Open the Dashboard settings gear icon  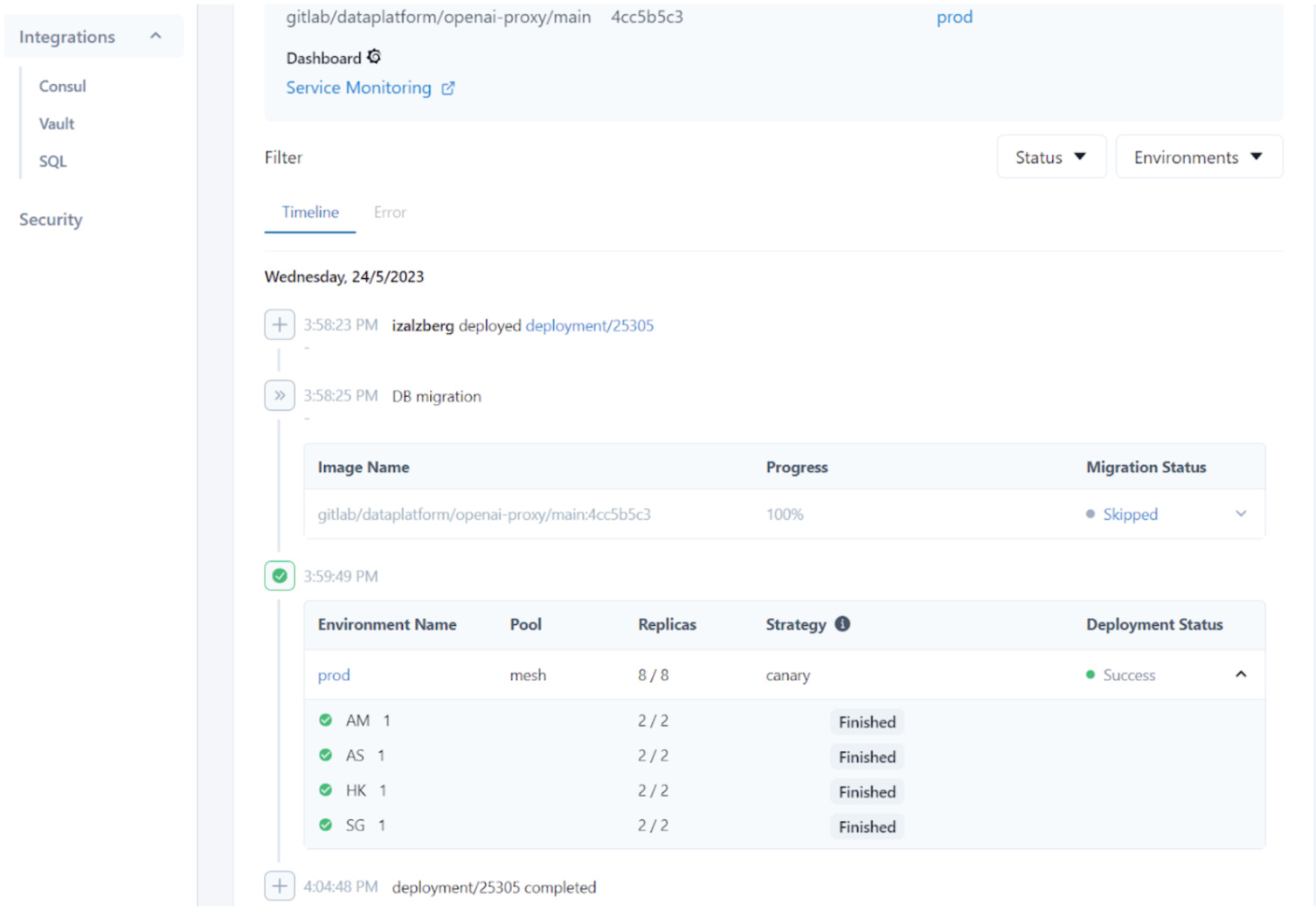pyautogui.click(x=375, y=56)
